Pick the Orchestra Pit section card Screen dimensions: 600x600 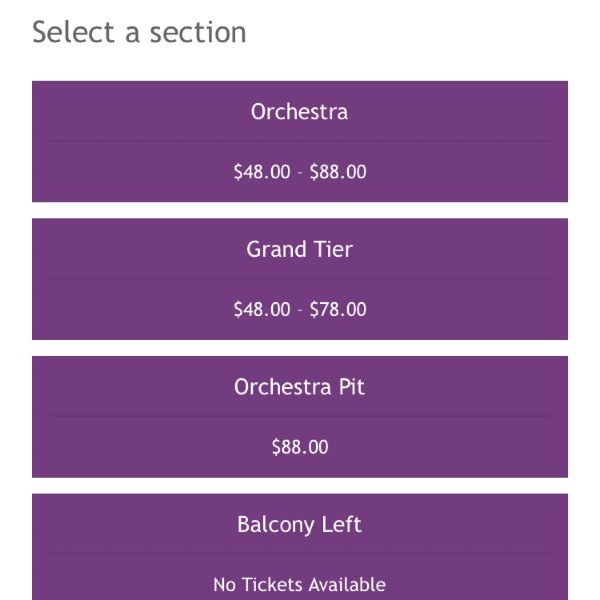click(x=300, y=417)
